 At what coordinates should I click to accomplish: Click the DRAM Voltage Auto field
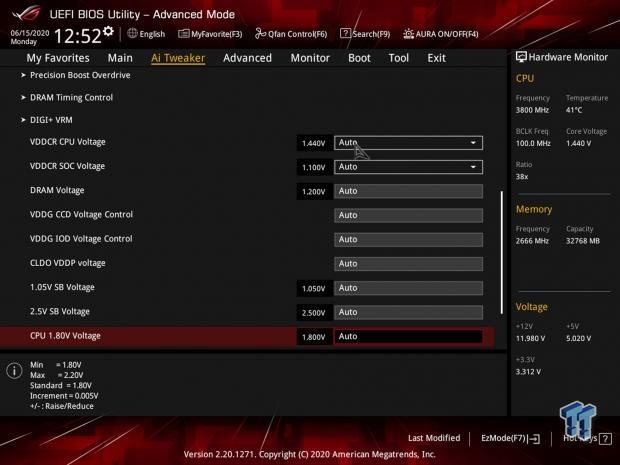pos(408,191)
